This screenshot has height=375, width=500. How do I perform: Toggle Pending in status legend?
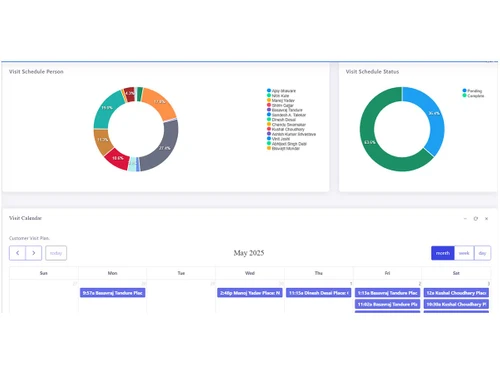[x=472, y=91]
